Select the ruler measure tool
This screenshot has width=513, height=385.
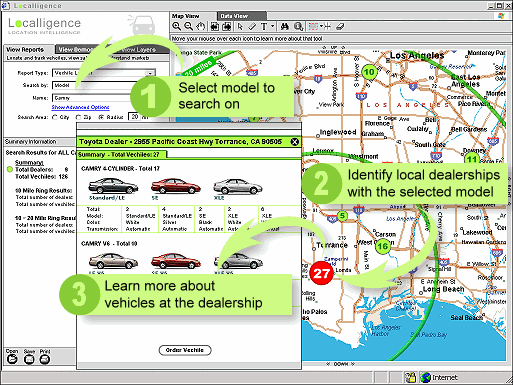[252, 26]
